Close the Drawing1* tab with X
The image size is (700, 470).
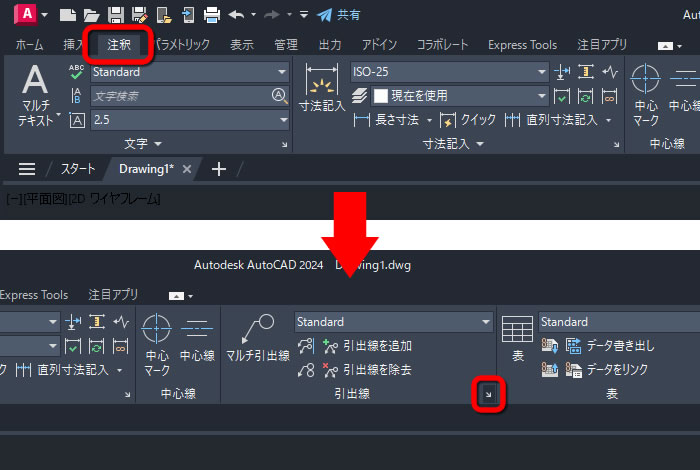click(x=187, y=169)
